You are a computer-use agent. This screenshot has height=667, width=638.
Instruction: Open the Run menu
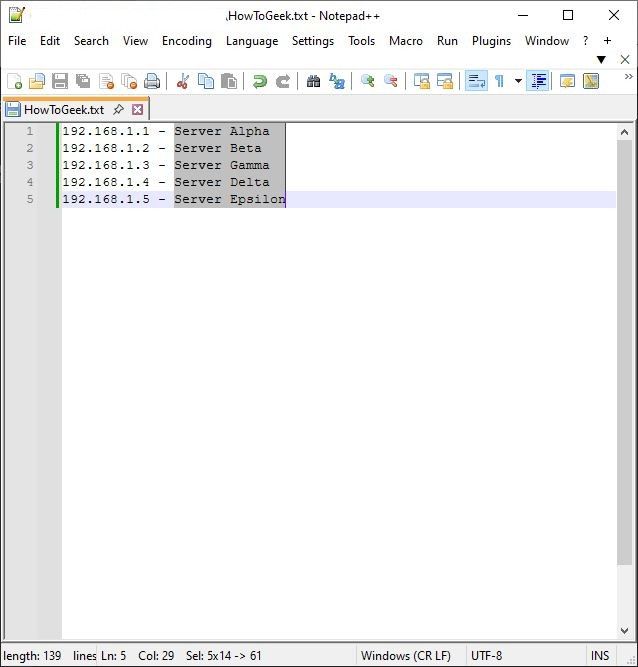pyautogui.click(x=447, y=41)
